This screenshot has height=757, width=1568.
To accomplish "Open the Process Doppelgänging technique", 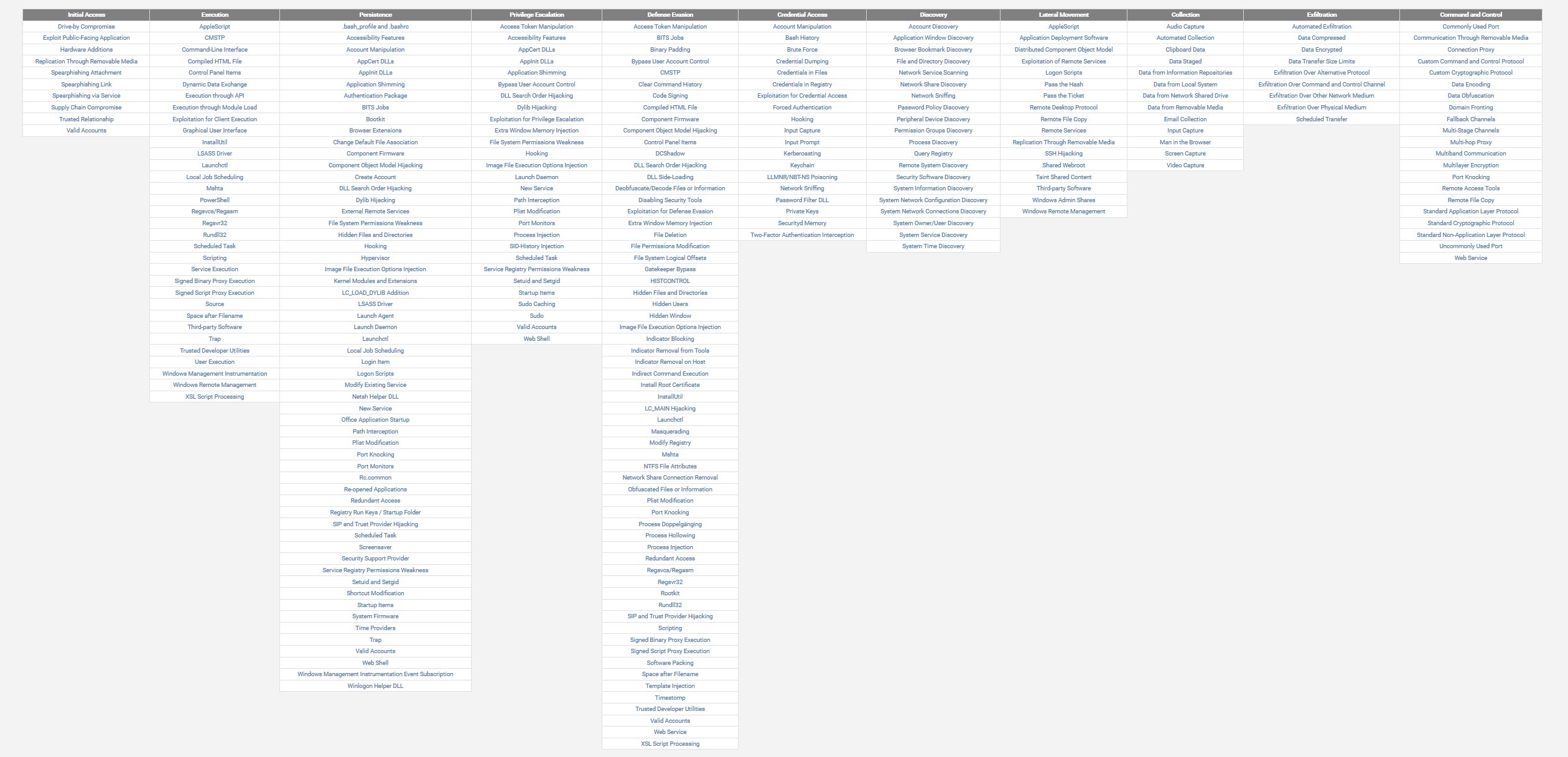I will click(x=670, y=524).
